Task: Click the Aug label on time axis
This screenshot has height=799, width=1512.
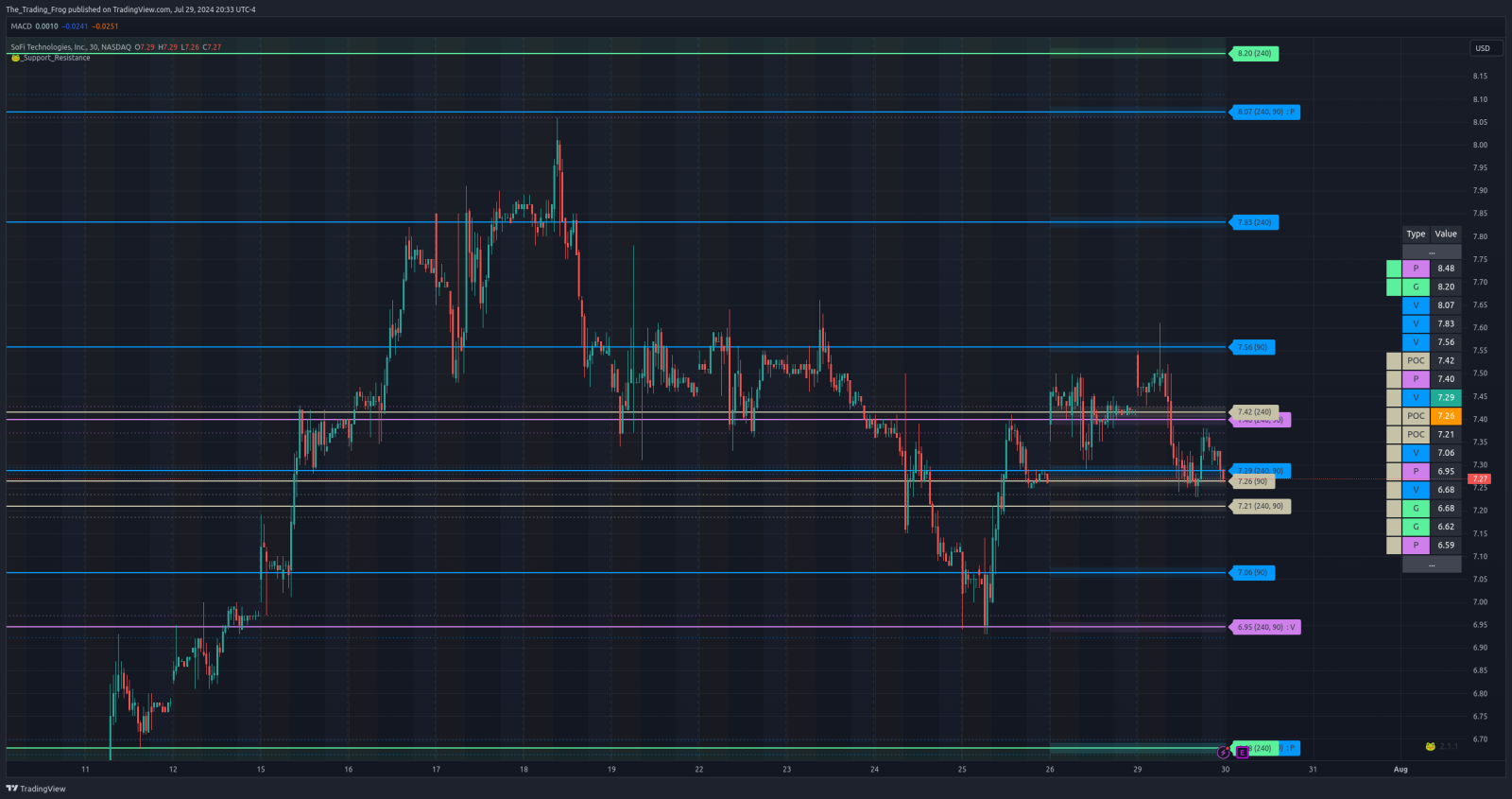Action: pos(1400,769)
